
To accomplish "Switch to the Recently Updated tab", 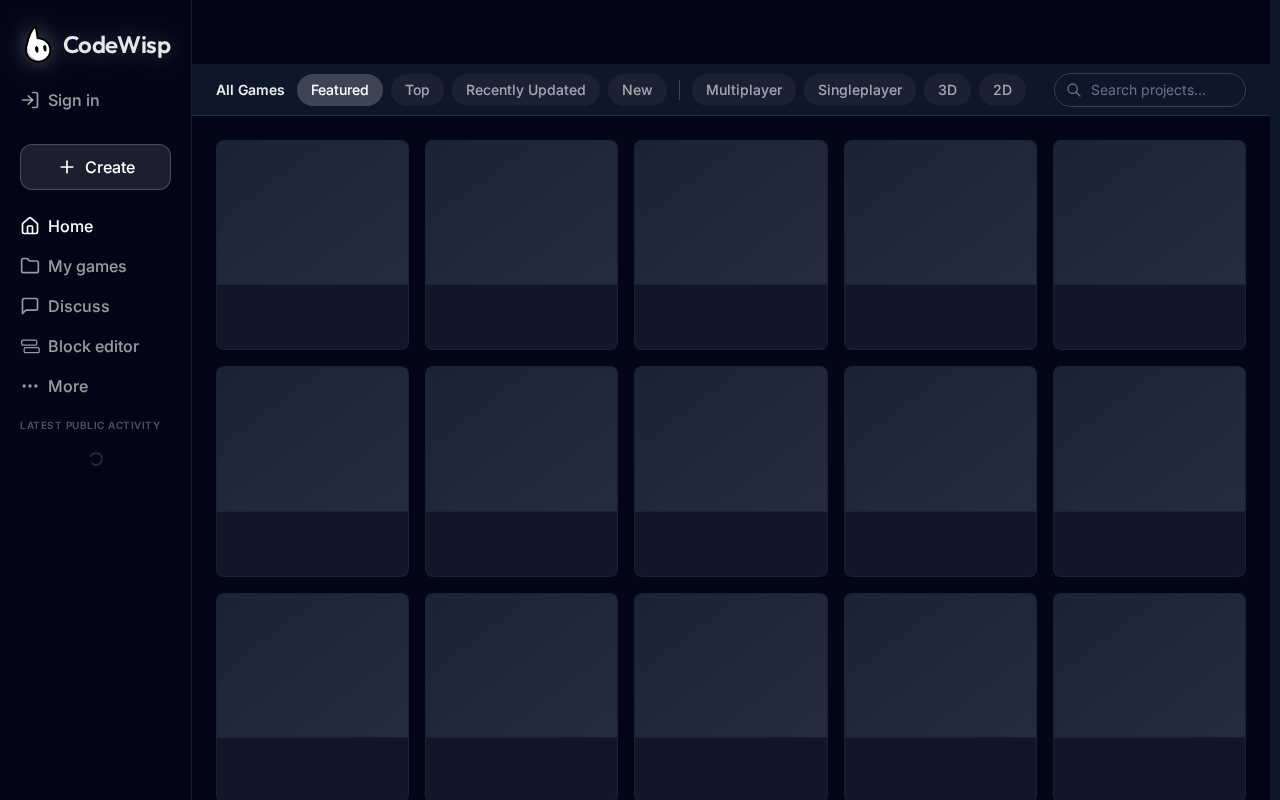I will click(x=525, y=90).
